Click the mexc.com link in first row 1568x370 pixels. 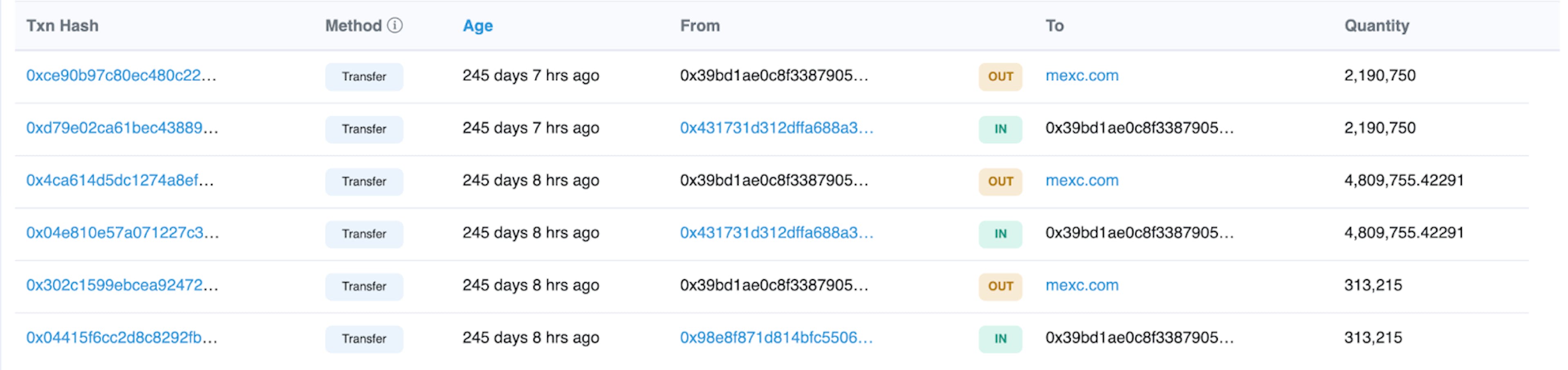coord(1082,76)
